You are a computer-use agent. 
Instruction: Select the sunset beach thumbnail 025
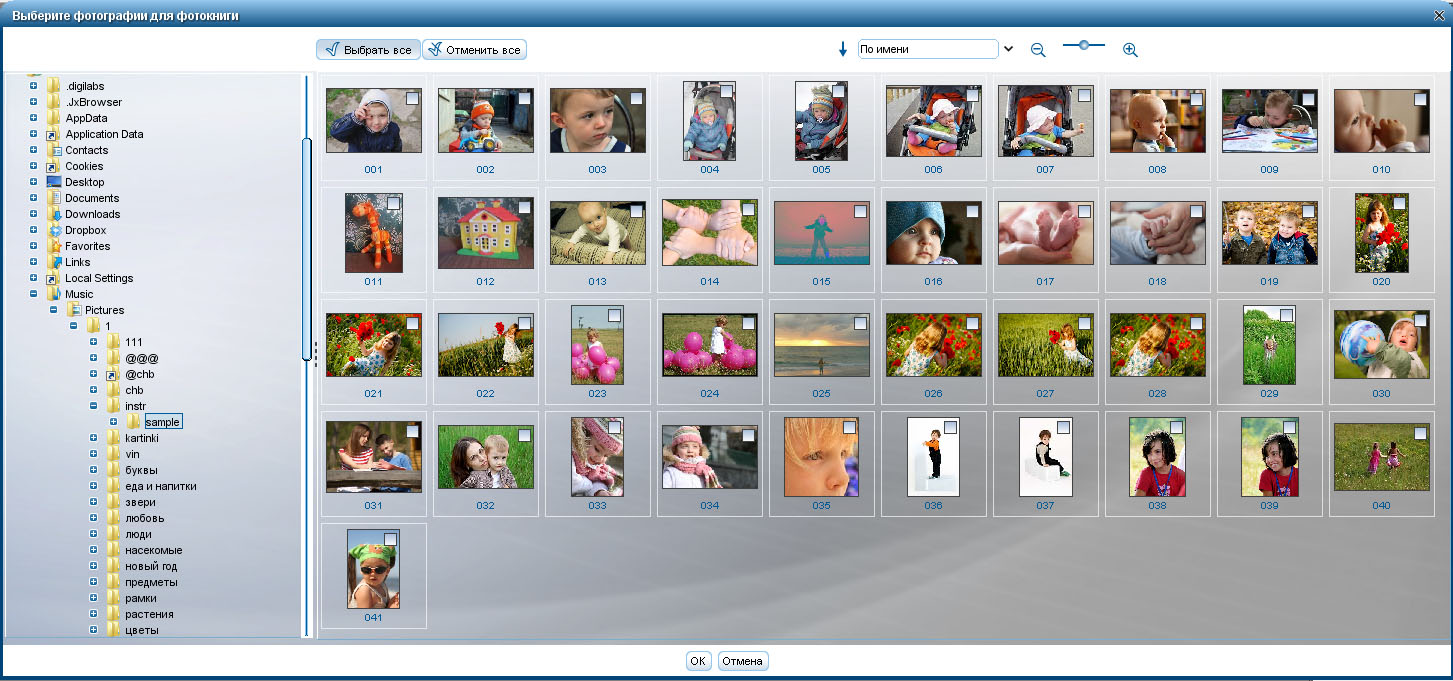point(821,345)
